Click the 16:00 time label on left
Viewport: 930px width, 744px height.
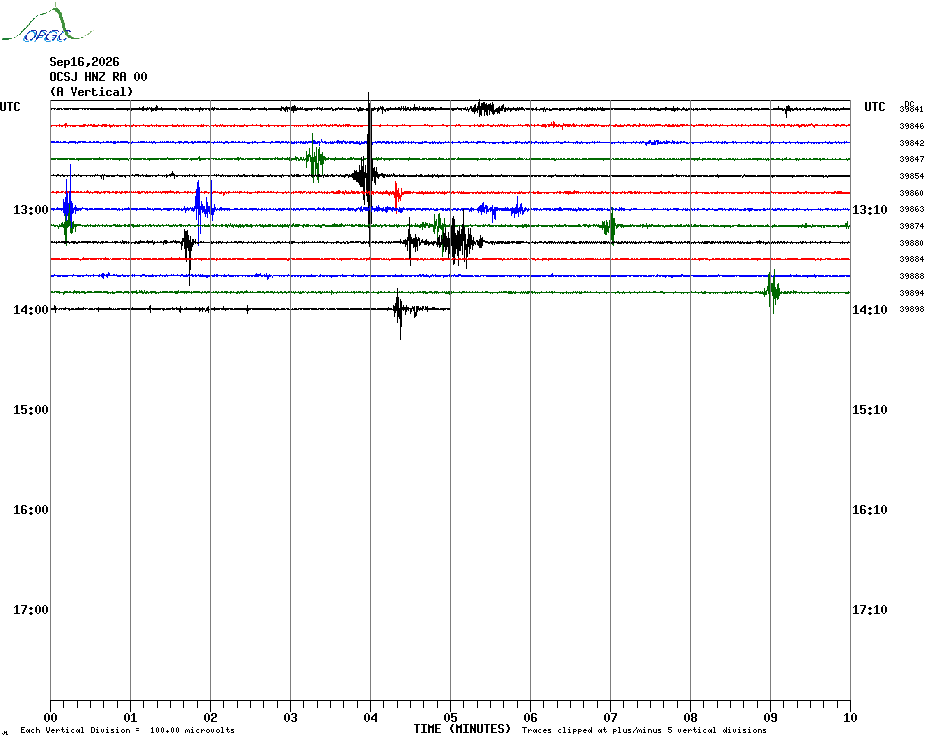pos(31,510)
